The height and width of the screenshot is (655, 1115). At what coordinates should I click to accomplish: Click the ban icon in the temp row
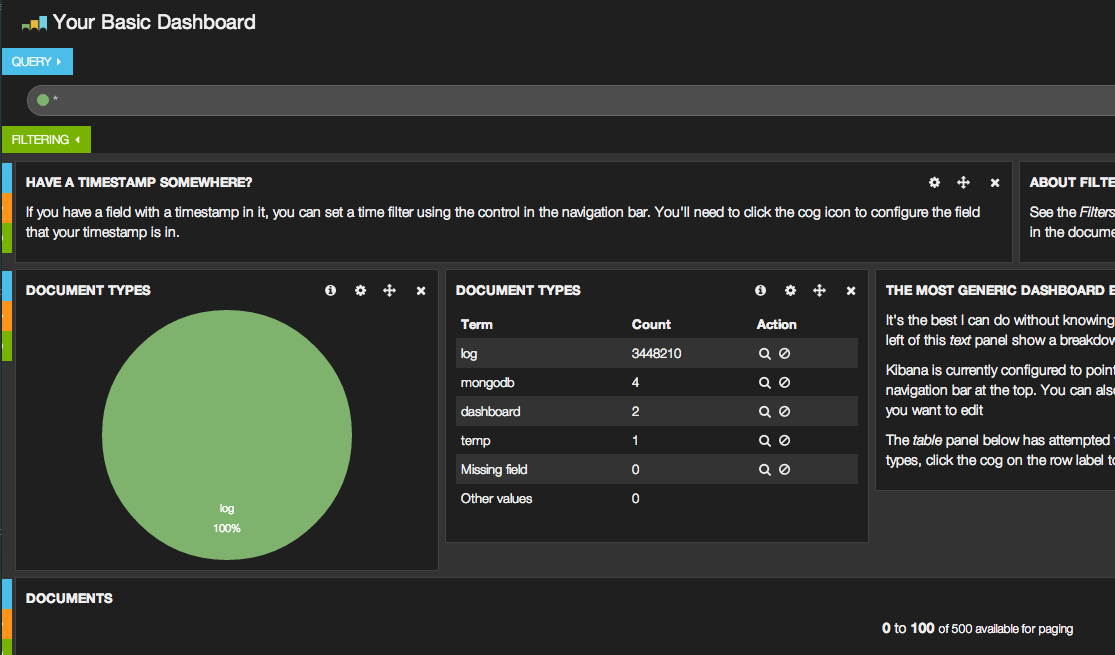coord(784,441)
